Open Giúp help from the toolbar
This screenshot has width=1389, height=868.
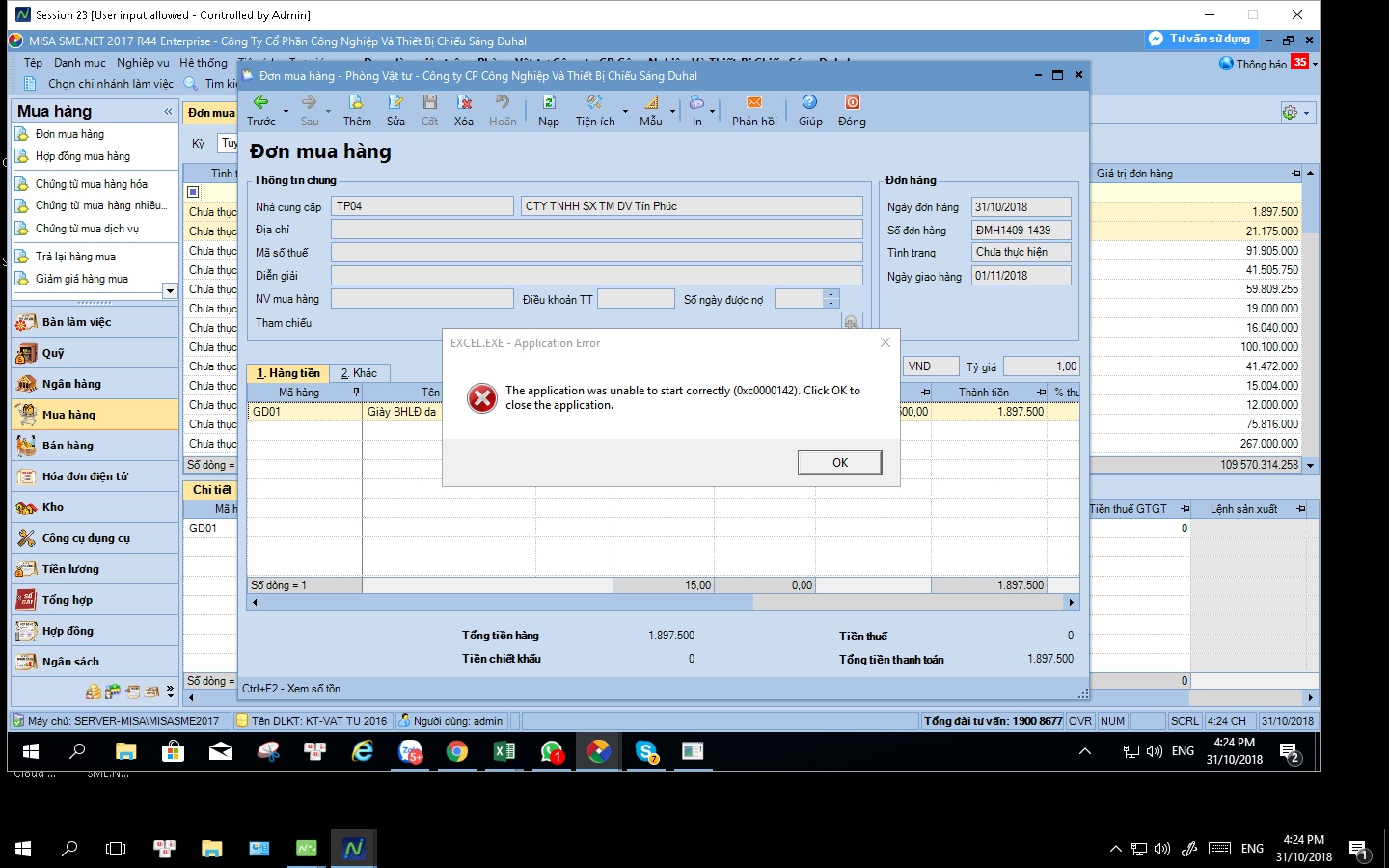click(810, 110)
